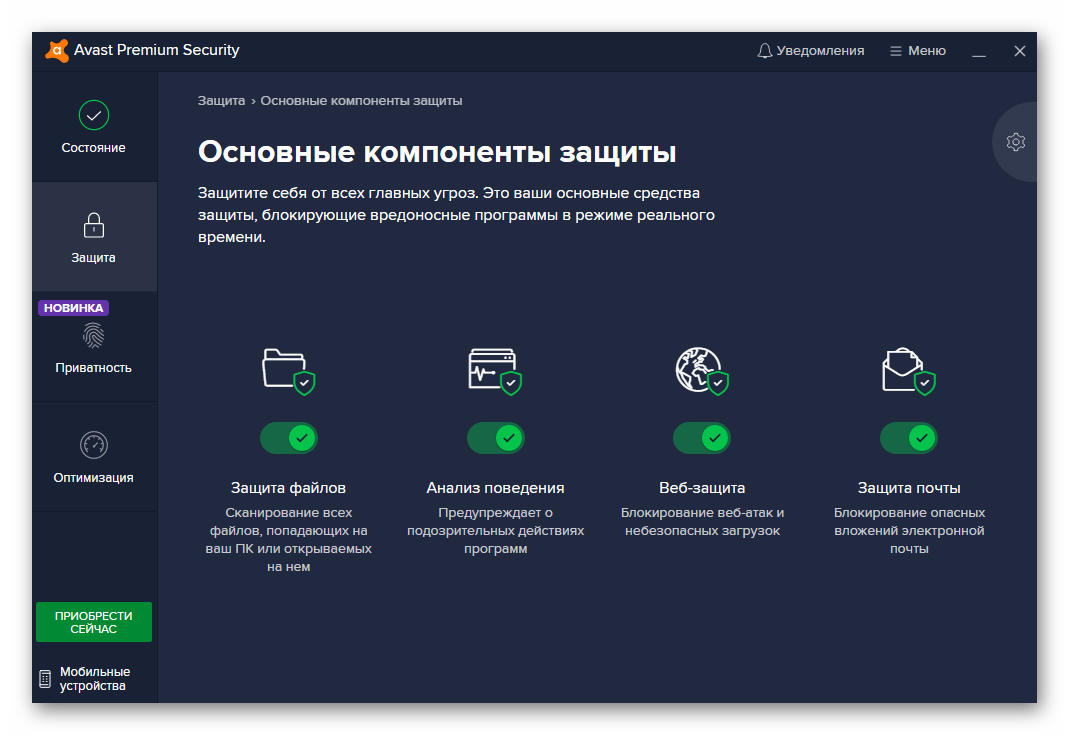Toggle the Защита файлов switch

click(x=288, y=438)
